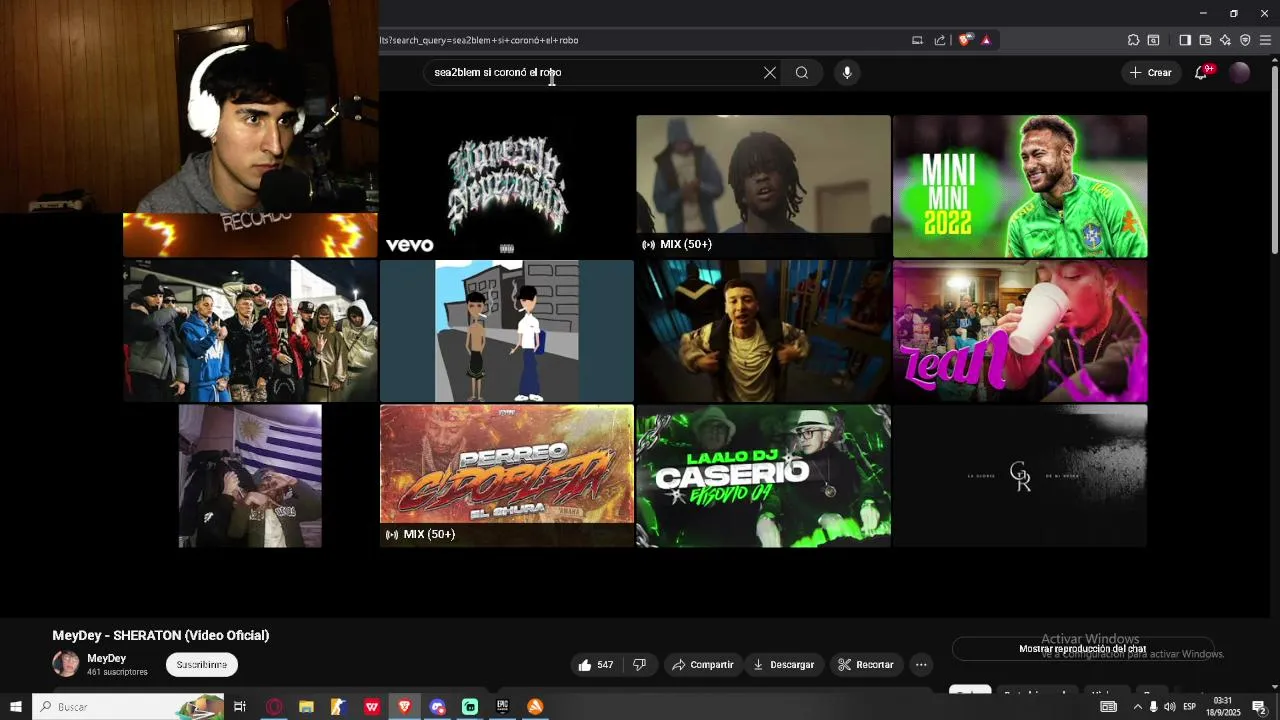
Task: Open the cartoon characters thumbnail
Action: coord(507,331)
